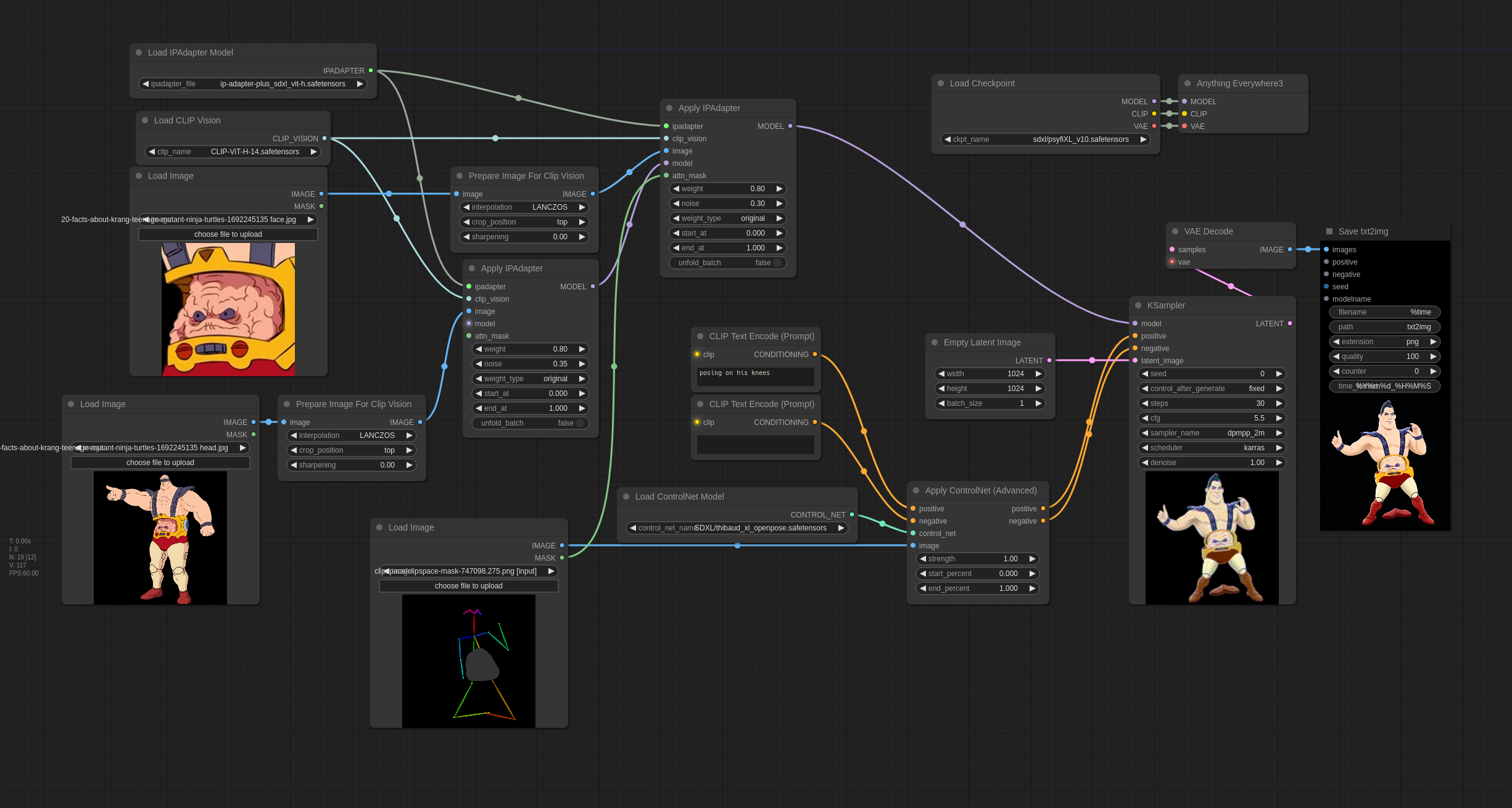The width and height of the screenshot is (1512, 808).
Task: Open the clip_name CLIP-ViT-H-14 selector
Action: 233,152
